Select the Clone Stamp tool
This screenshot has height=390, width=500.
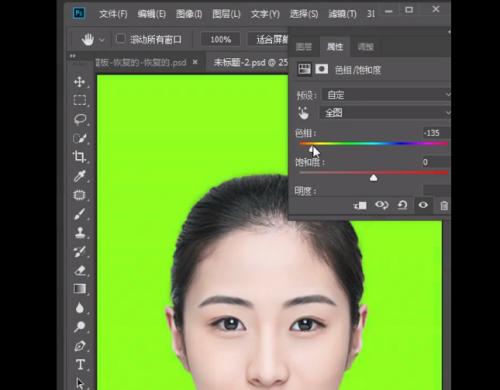pos(79,232)
